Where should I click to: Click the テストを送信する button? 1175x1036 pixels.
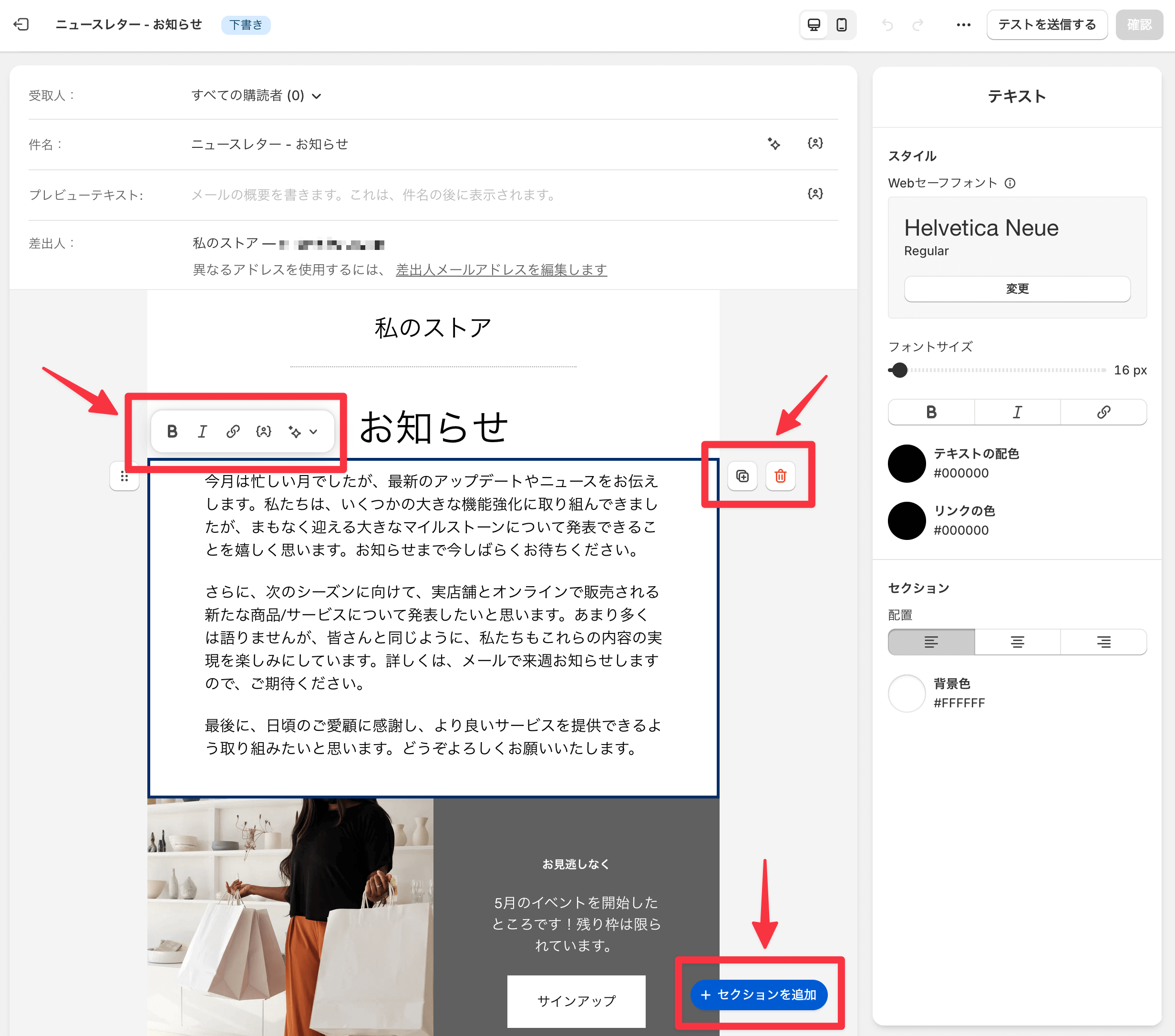1046,25
